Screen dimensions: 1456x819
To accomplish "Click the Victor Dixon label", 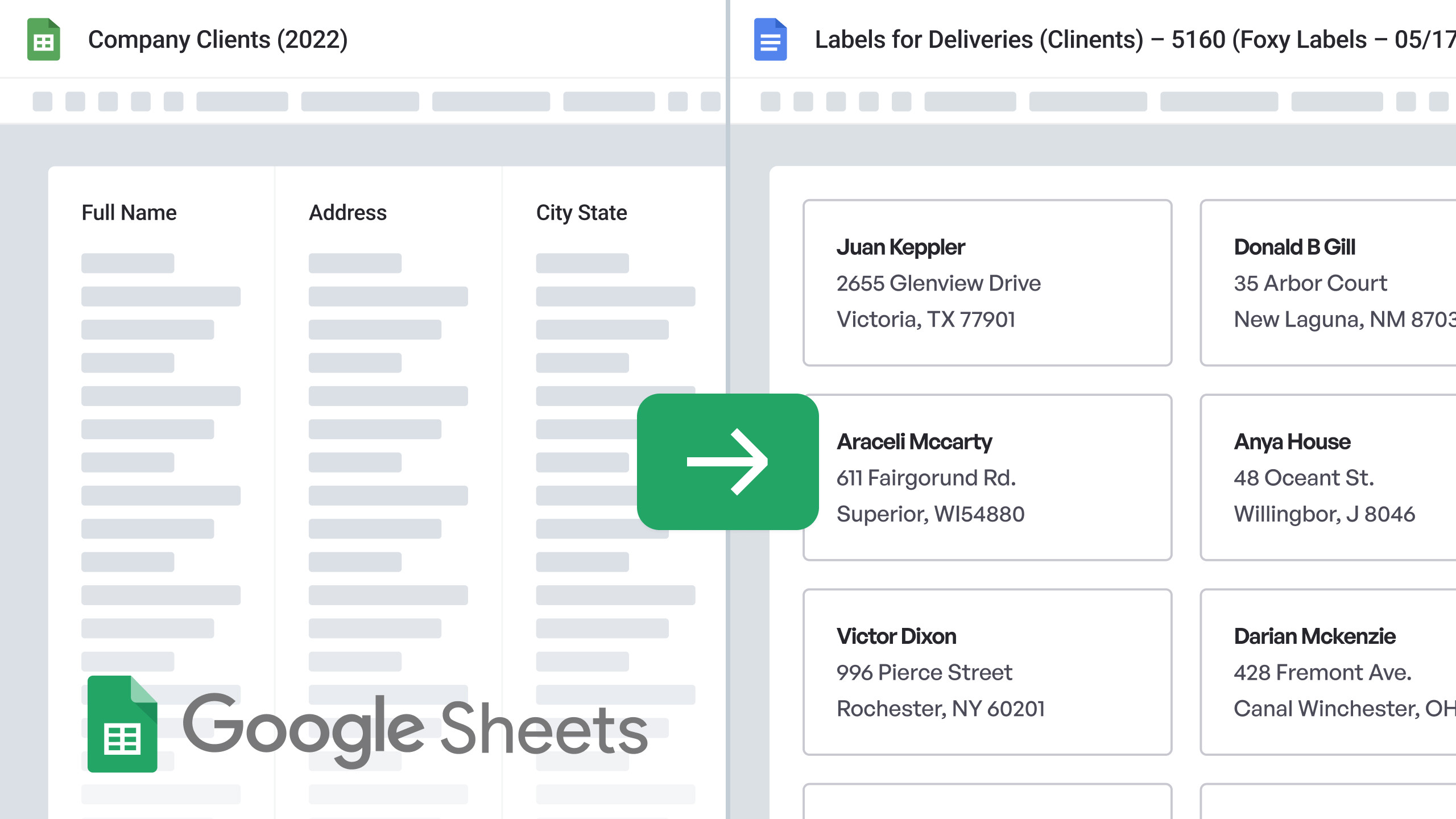I will click(987, 672).
